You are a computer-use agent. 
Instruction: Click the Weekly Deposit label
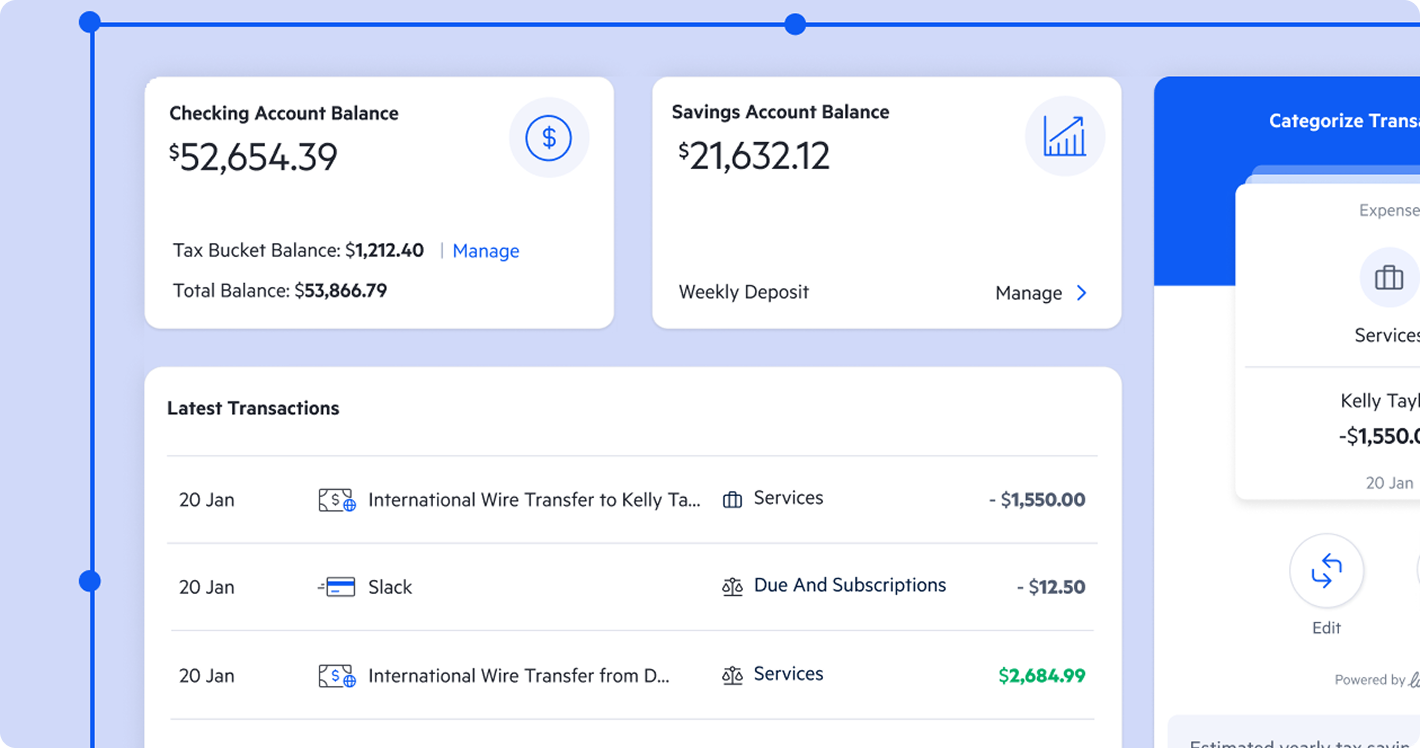(x=744, y=292)
